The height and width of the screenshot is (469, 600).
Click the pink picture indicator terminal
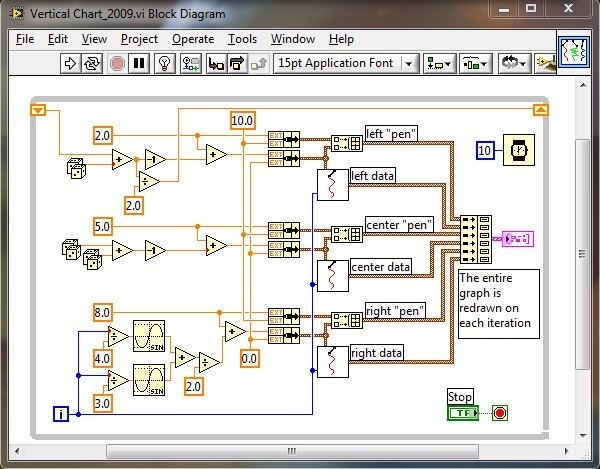(519, 238)
